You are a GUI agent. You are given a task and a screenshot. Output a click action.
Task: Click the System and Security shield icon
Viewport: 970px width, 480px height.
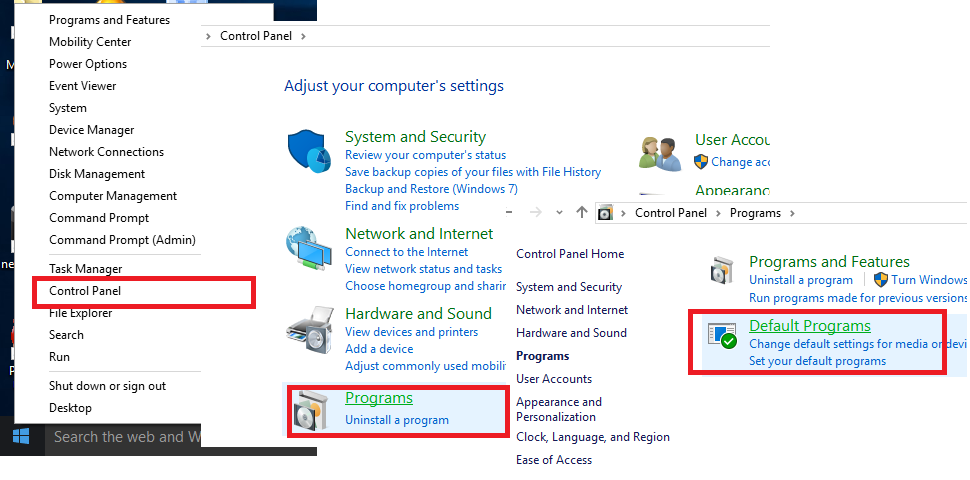pyautogui.click(x=308, y=152)
